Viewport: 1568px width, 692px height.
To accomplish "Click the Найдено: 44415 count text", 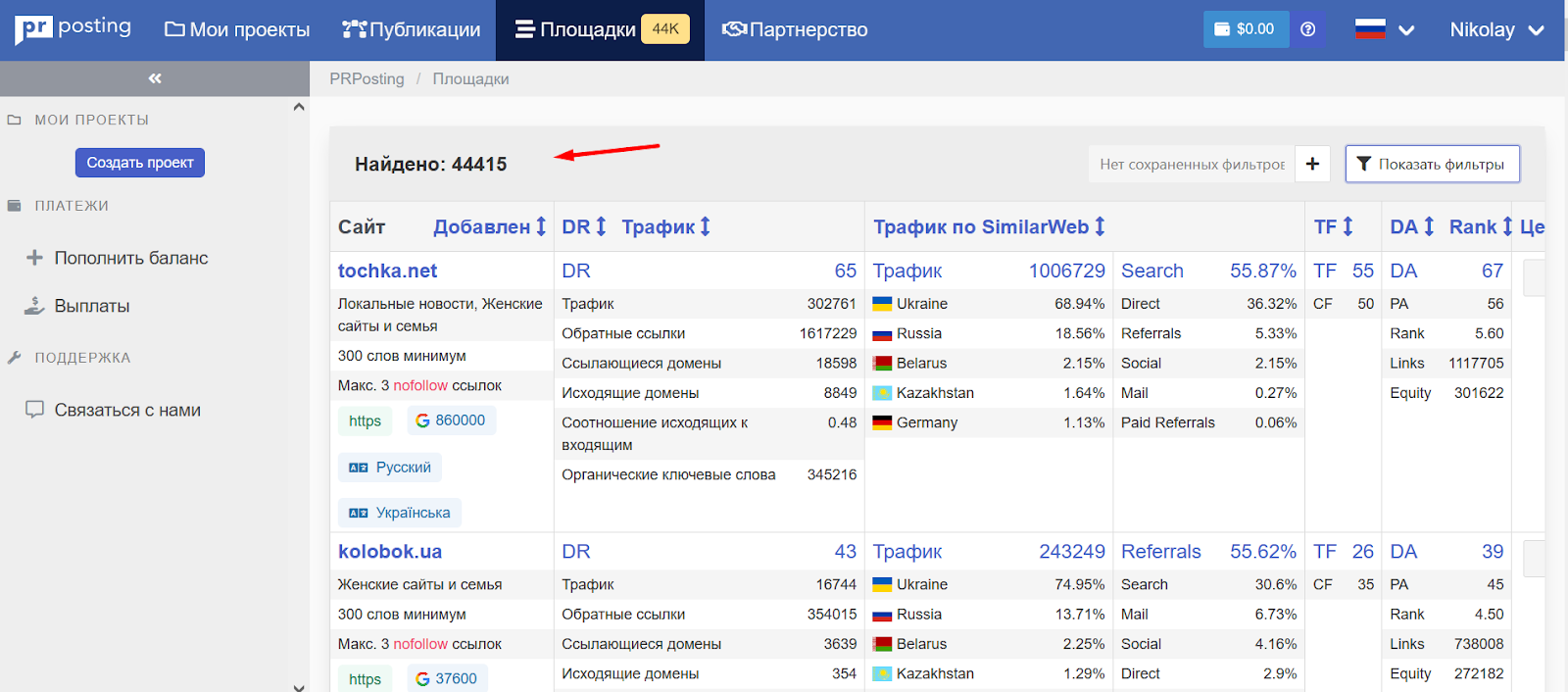I will pos(431,164).
